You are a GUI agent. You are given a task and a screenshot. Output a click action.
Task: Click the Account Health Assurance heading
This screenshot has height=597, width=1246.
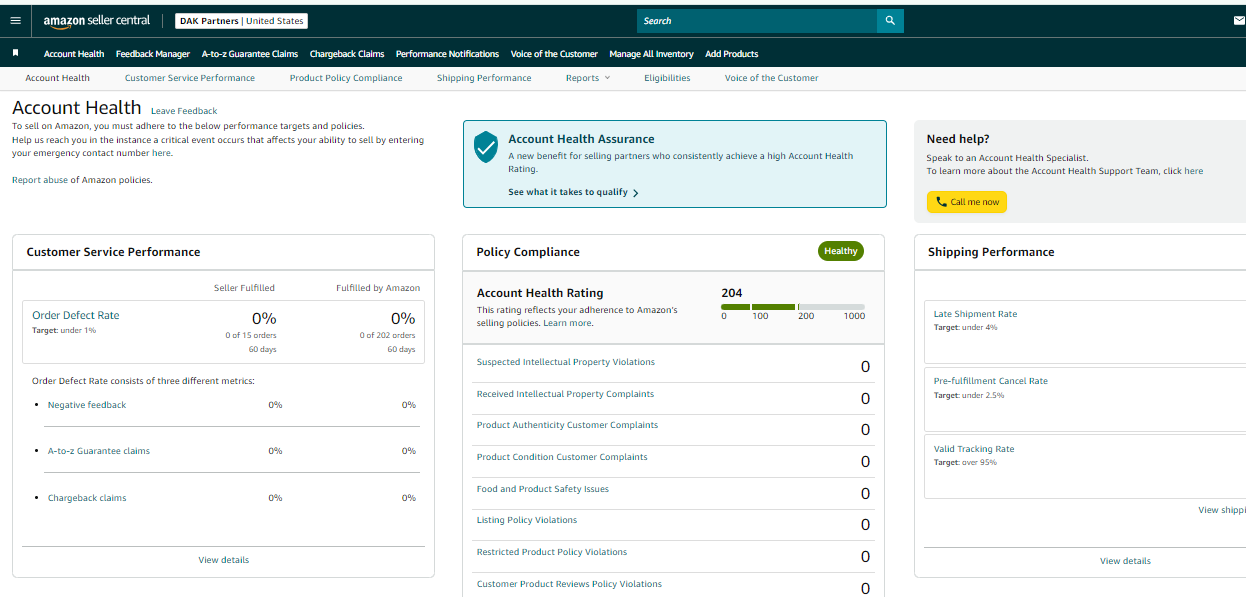(581, 139)
